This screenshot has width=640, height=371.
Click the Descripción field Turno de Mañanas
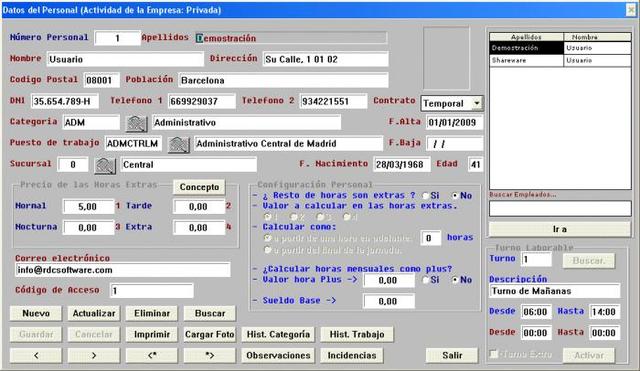pos(555,291)
